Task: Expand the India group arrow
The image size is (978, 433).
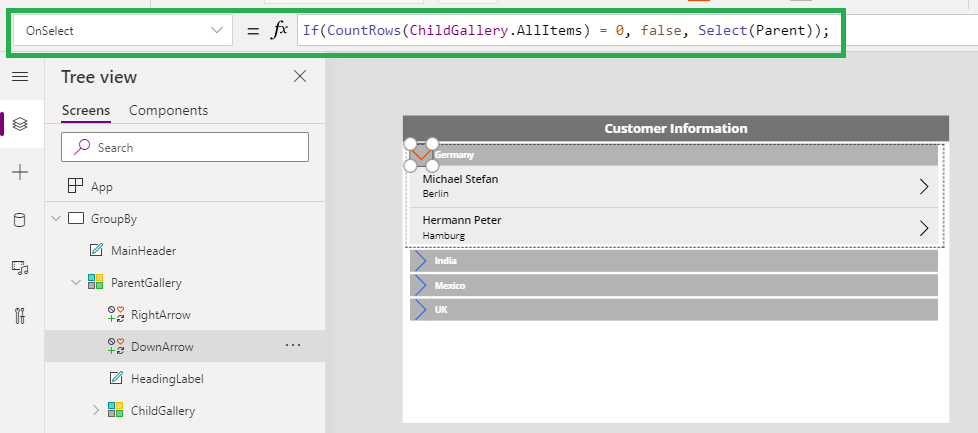Action: pos(421,261)
